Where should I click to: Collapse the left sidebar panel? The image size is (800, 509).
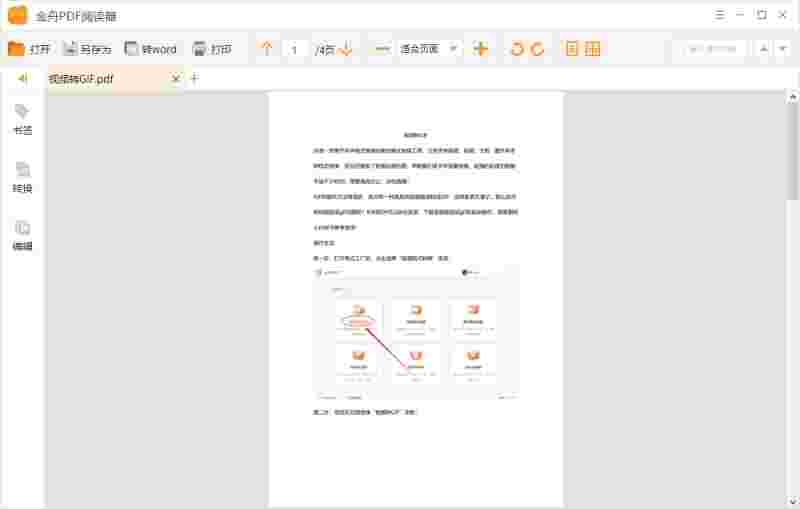click(23, 78)
